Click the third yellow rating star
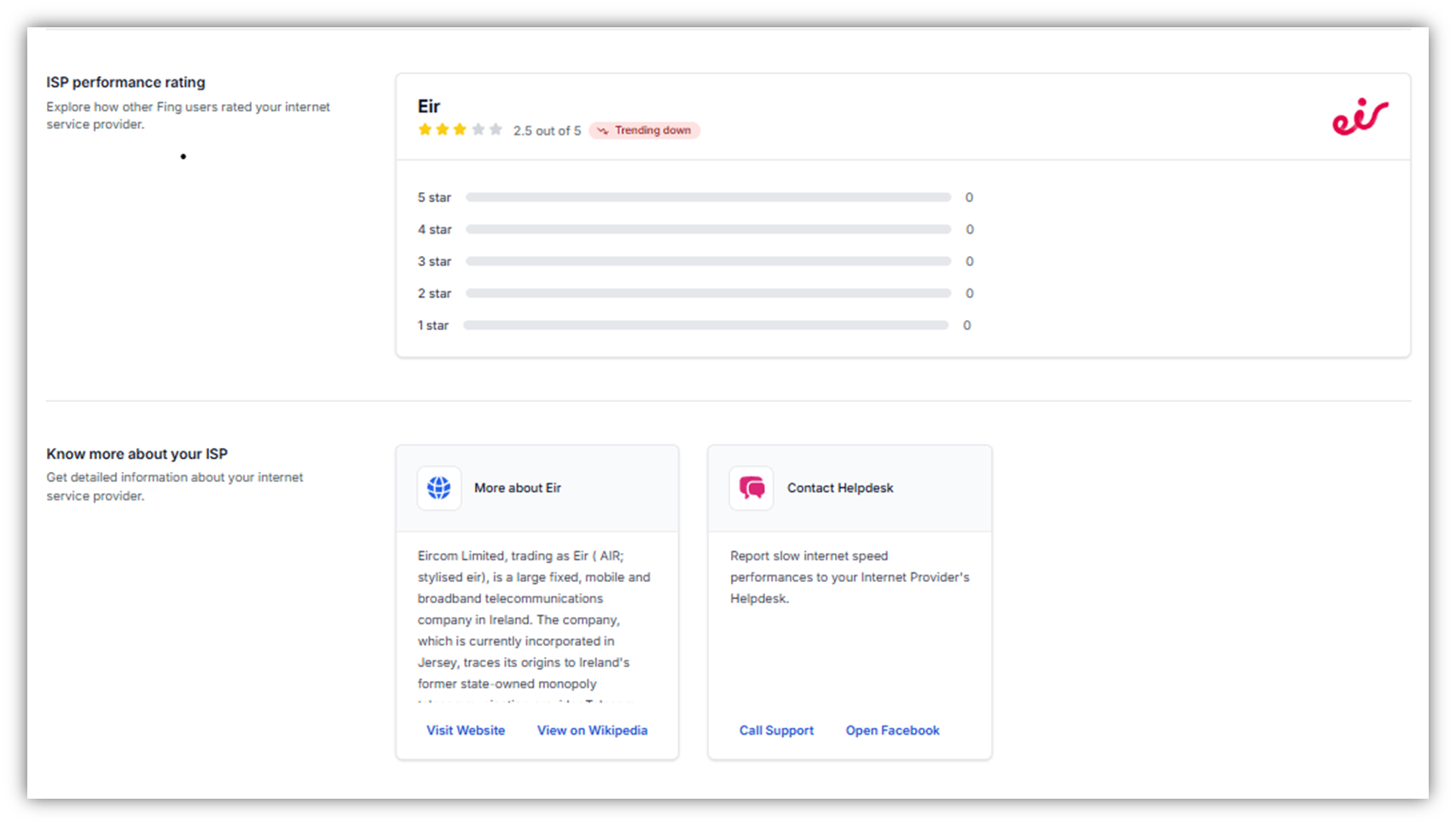 [460, 130]
